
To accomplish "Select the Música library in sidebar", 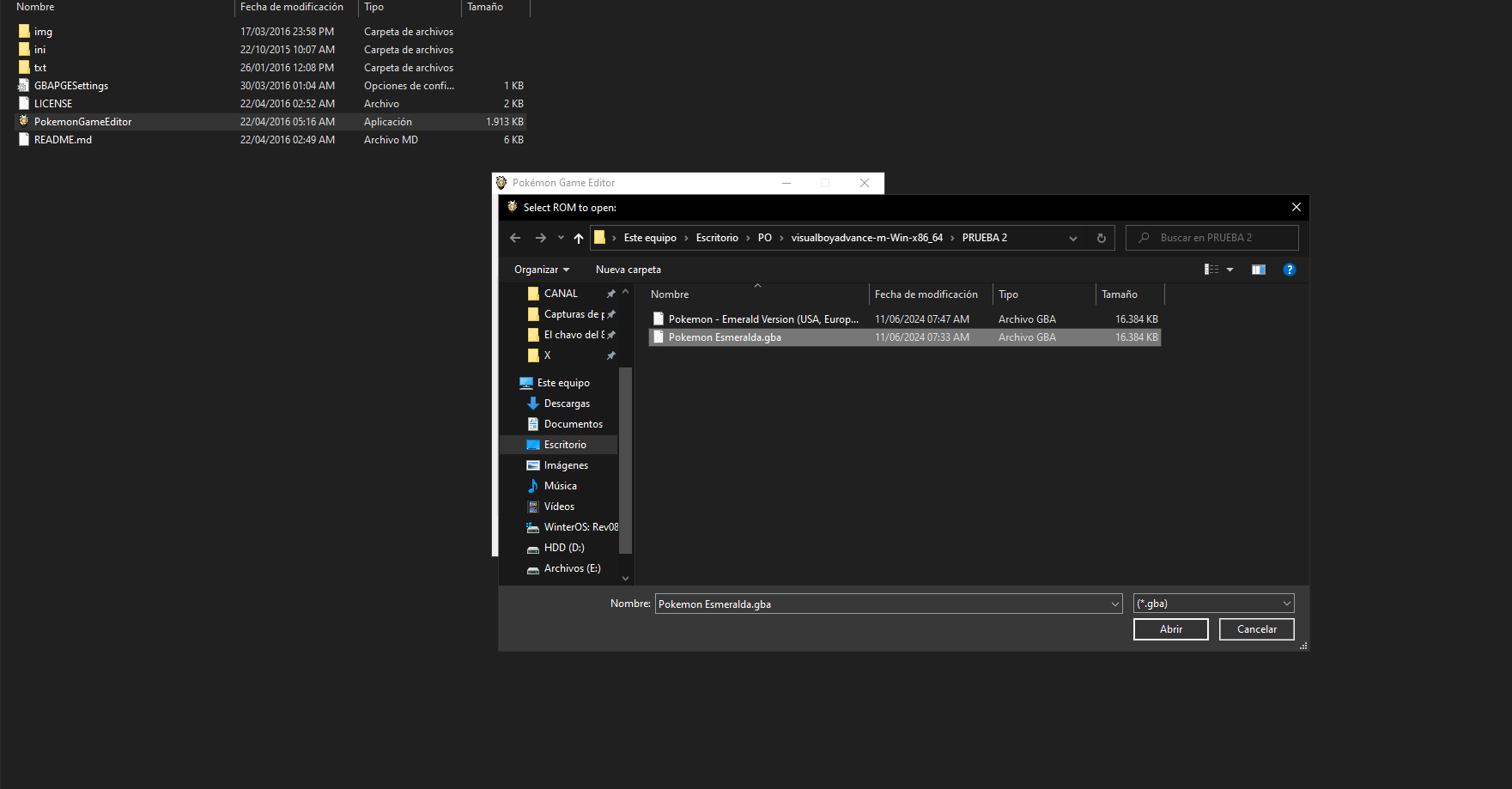I will pos(560,486).
